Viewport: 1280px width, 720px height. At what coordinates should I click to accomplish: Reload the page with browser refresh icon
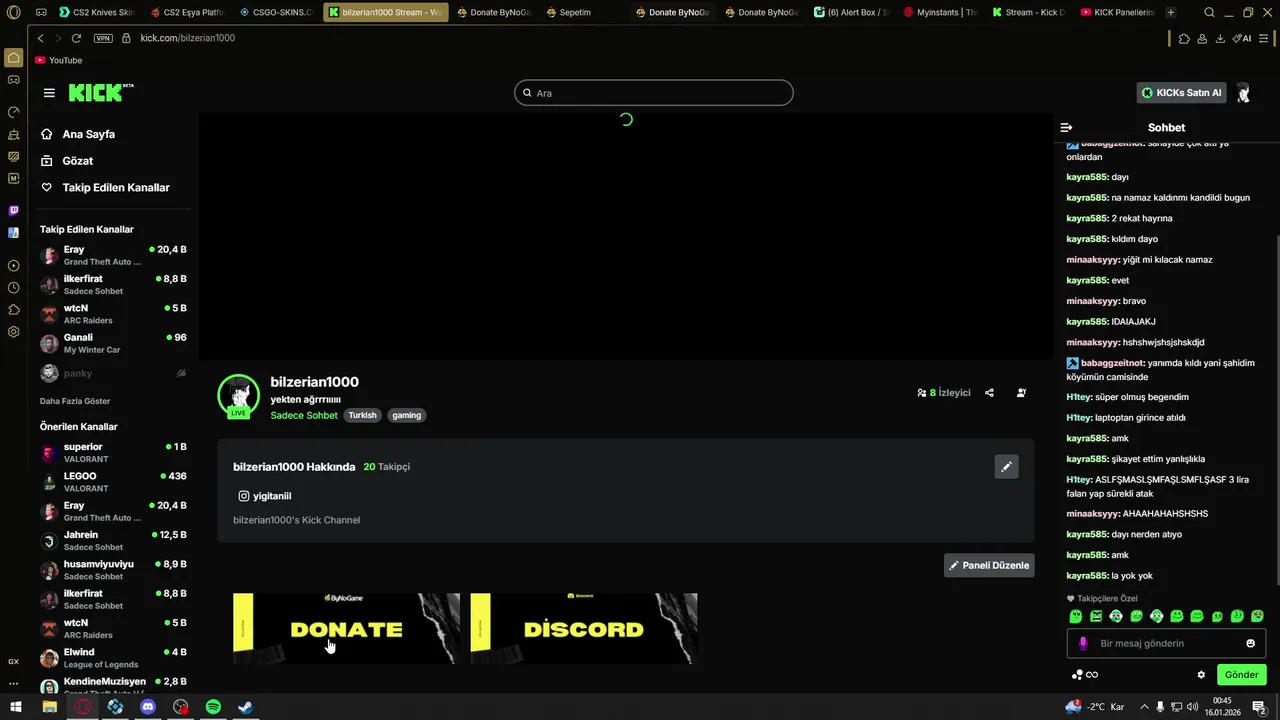tap(77, 38)
